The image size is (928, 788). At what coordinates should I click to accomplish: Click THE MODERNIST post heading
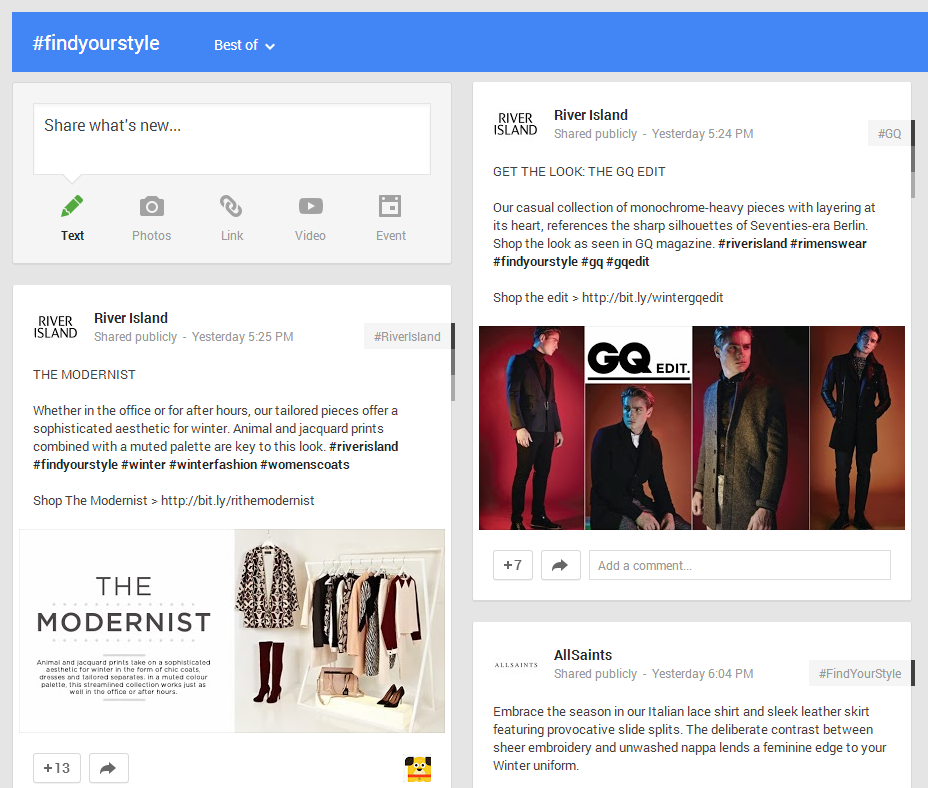pyautogui.click(x=84, y=375)
